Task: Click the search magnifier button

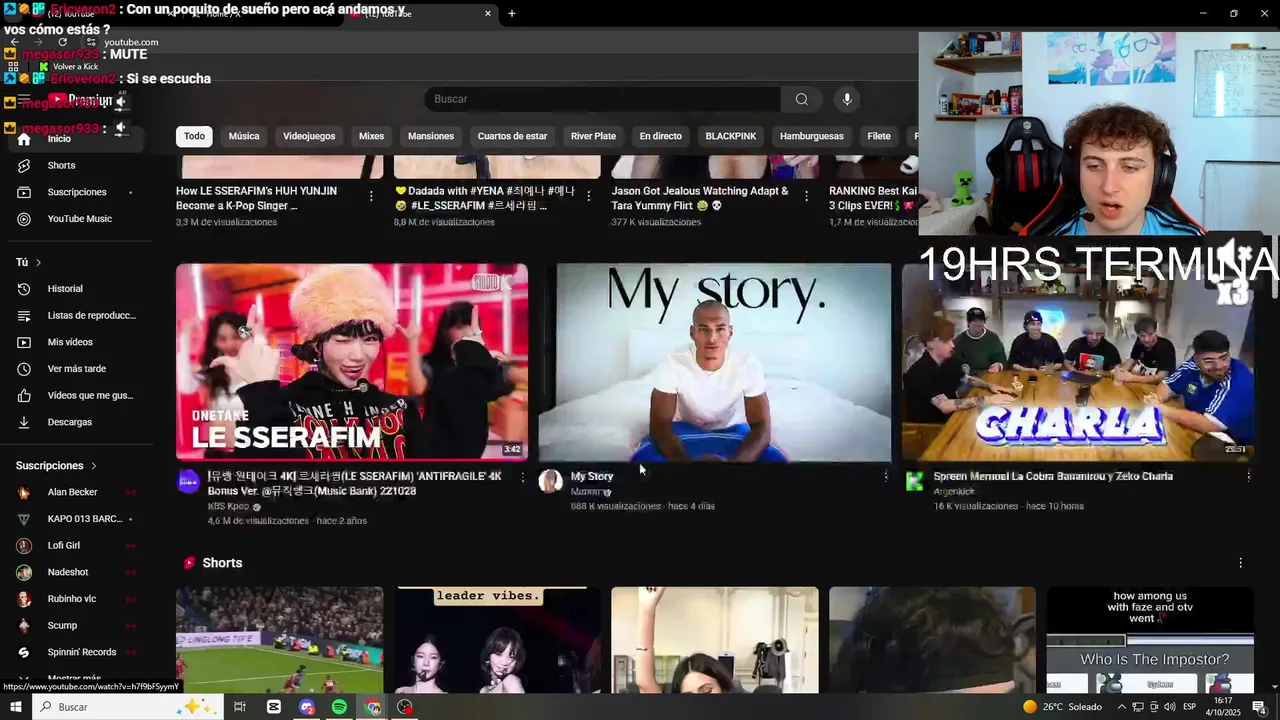Action: [801, 99]
